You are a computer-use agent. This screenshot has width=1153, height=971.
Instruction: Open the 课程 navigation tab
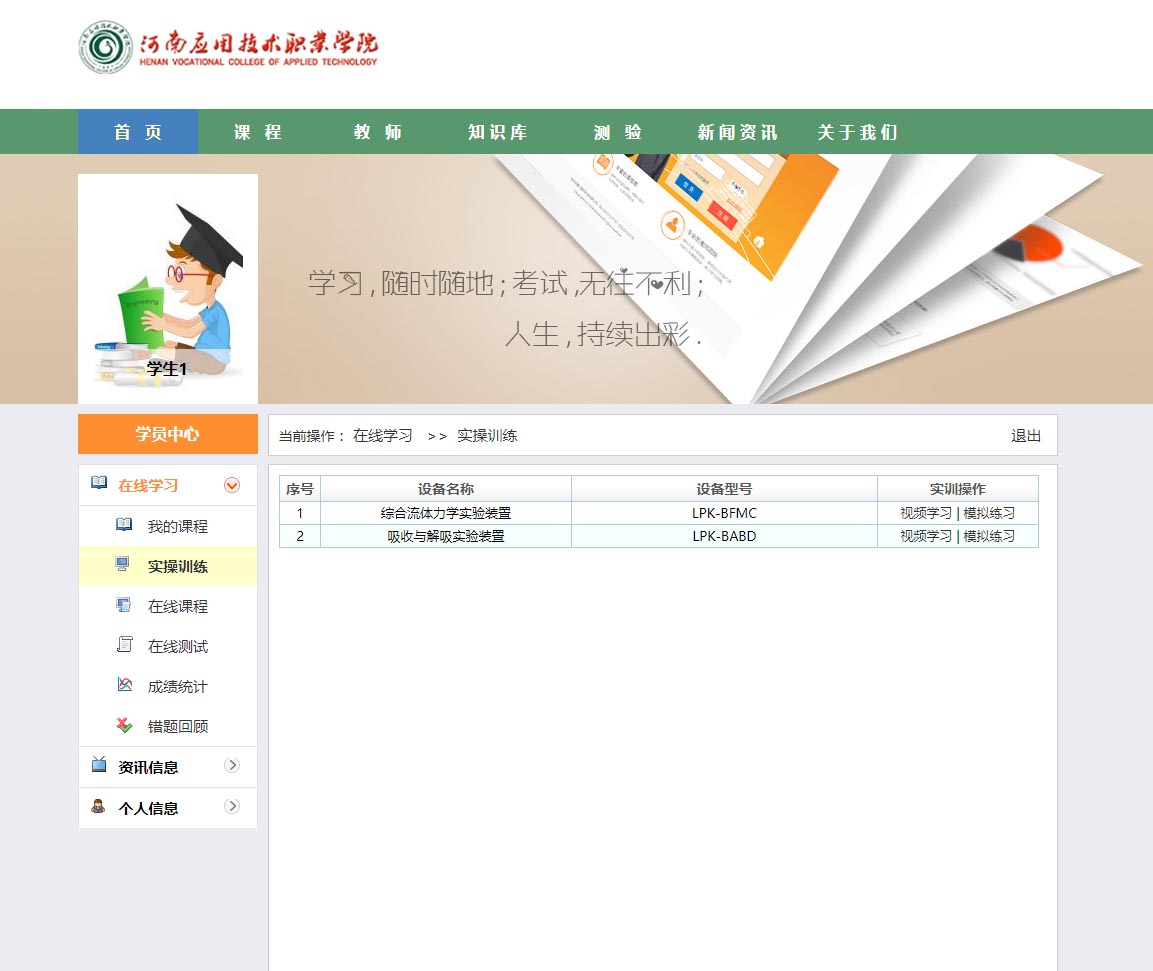click(x=258, y=132)
